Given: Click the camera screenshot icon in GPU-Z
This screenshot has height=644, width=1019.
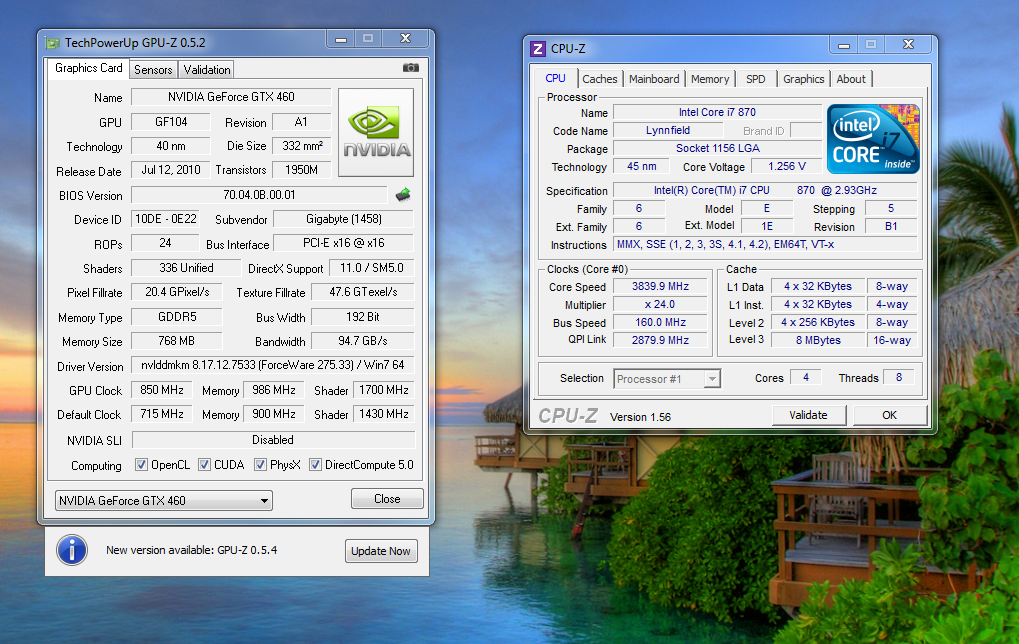Looking at the screenshot, I should tap(410, 68).
